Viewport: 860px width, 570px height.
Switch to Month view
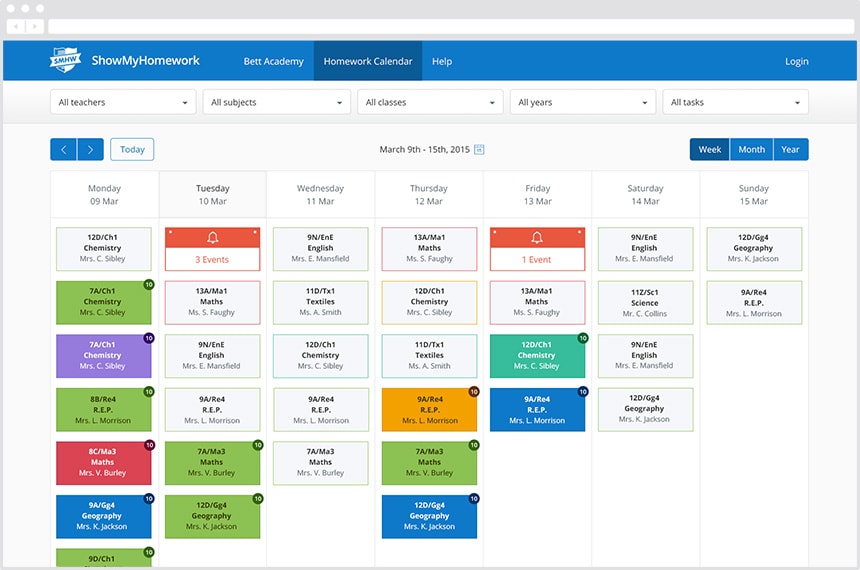pyautogui.click(x=751, y=149)
